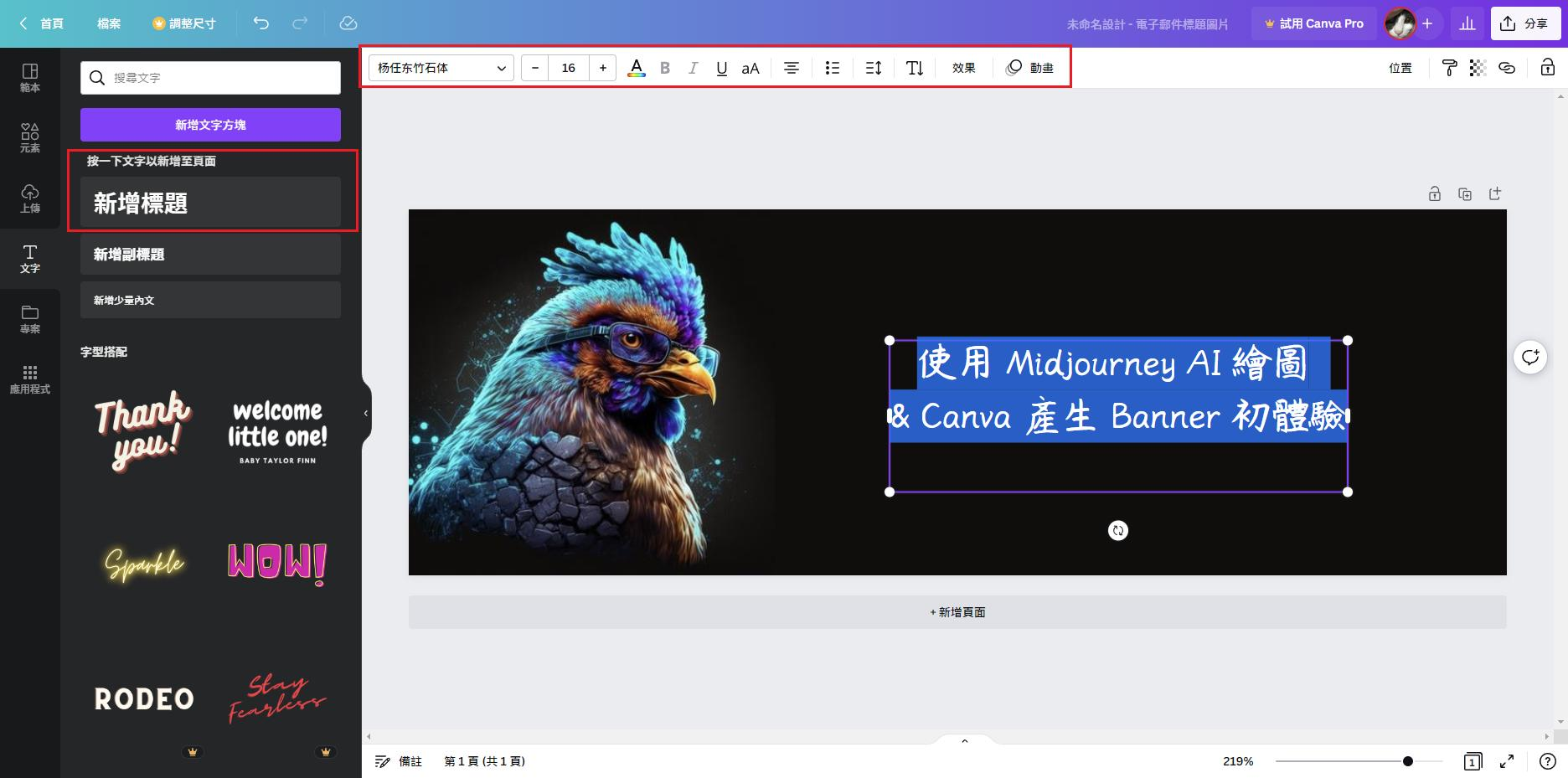Open the 檔案 file menu

109,23
